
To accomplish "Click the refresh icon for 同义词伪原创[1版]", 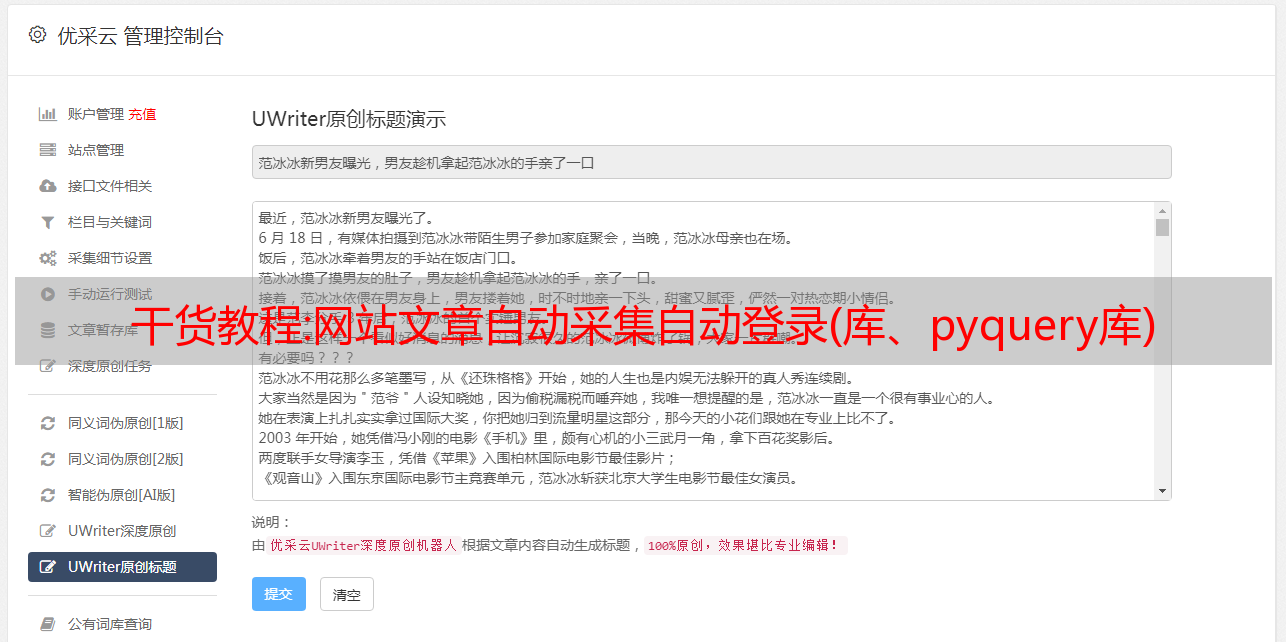I will [x=47, y=423].
